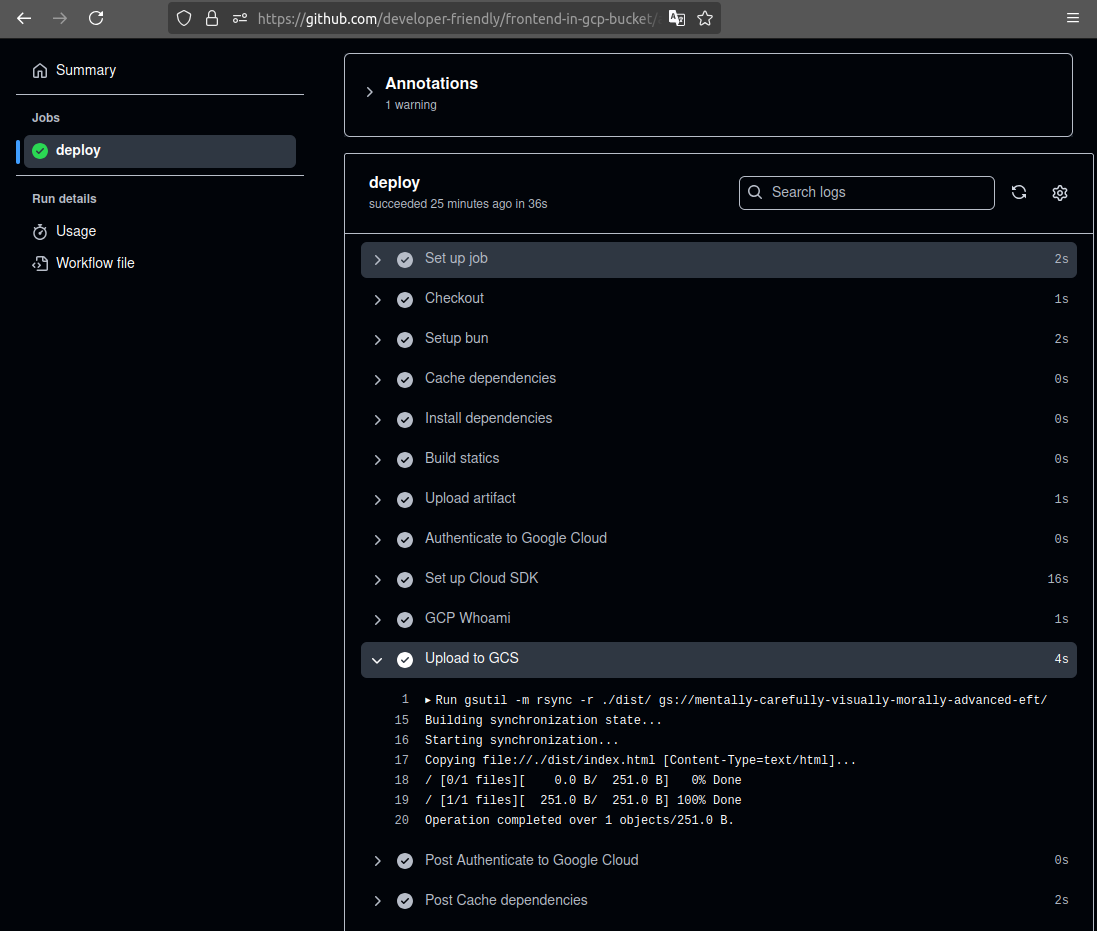The width and height of the screenshot is (1097, 931).
Task: Expand the Build statics step
Action: (378, 460)
